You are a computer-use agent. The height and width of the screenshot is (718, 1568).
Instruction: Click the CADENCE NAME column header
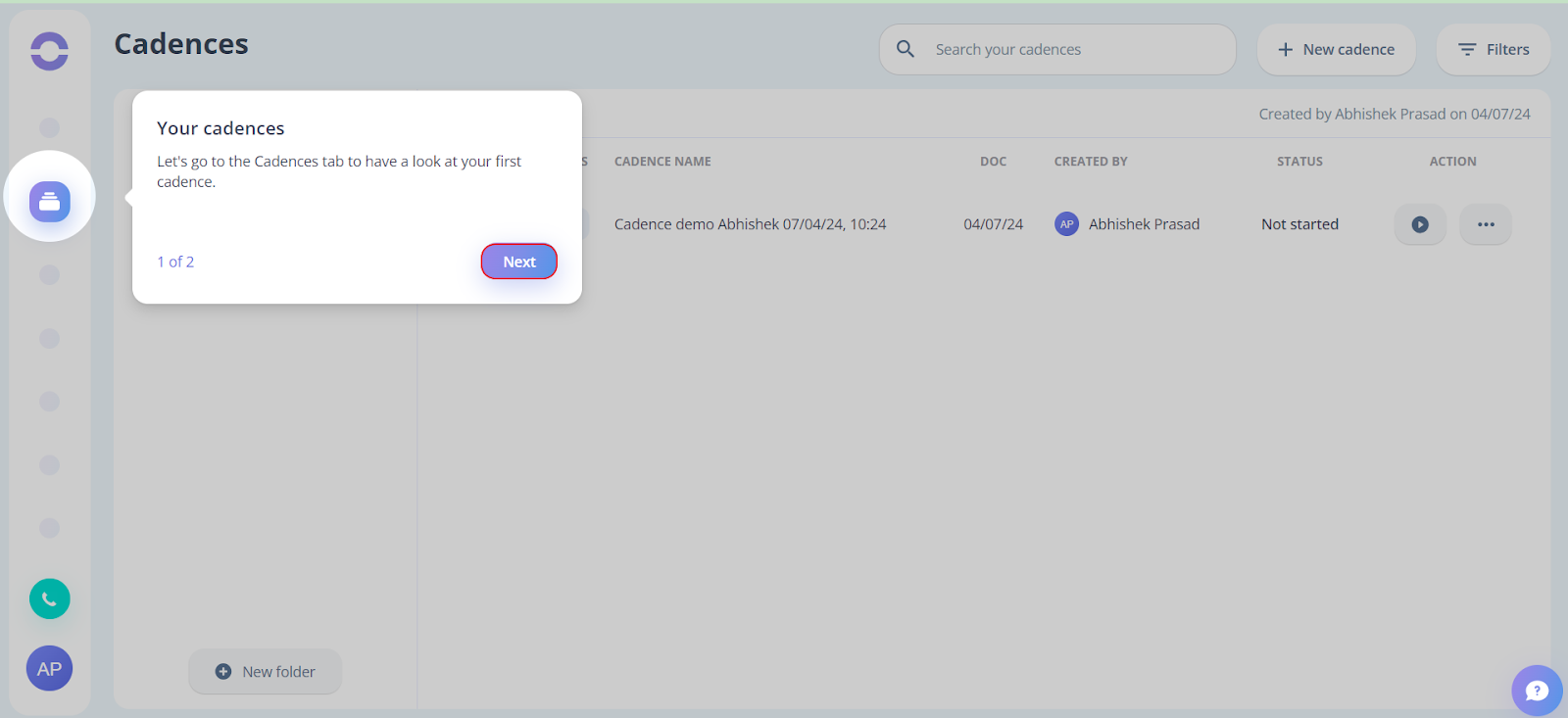click(662, 162)
